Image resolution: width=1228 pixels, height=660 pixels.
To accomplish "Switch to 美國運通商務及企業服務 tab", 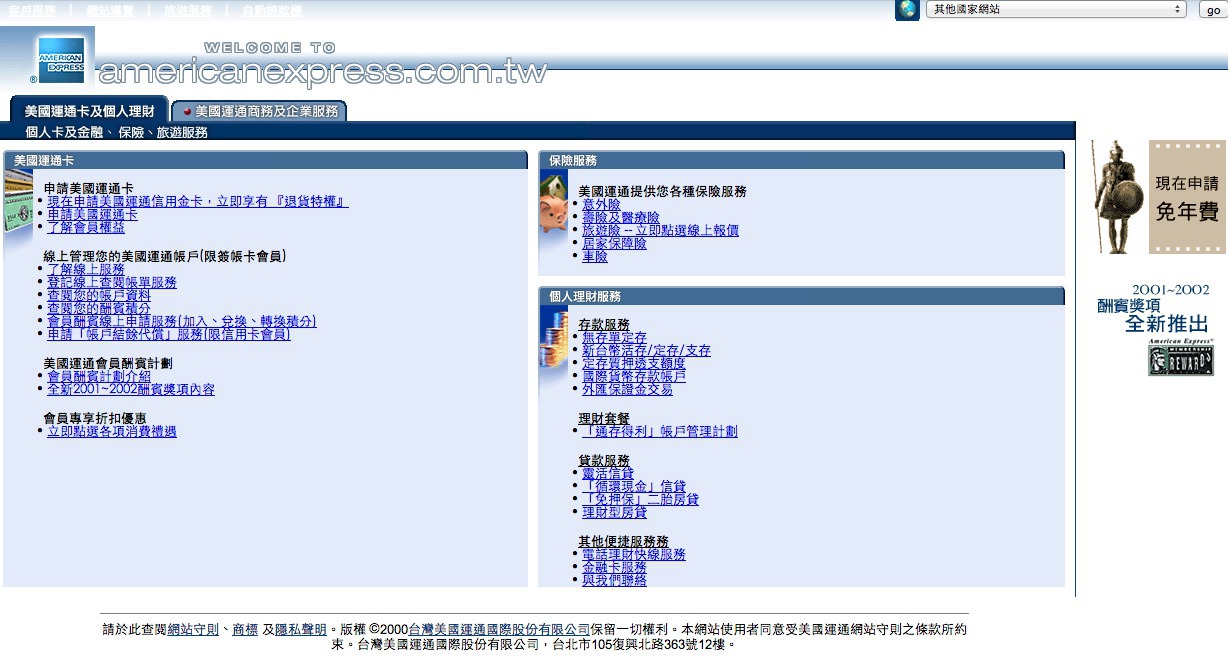I will (259, 111).
